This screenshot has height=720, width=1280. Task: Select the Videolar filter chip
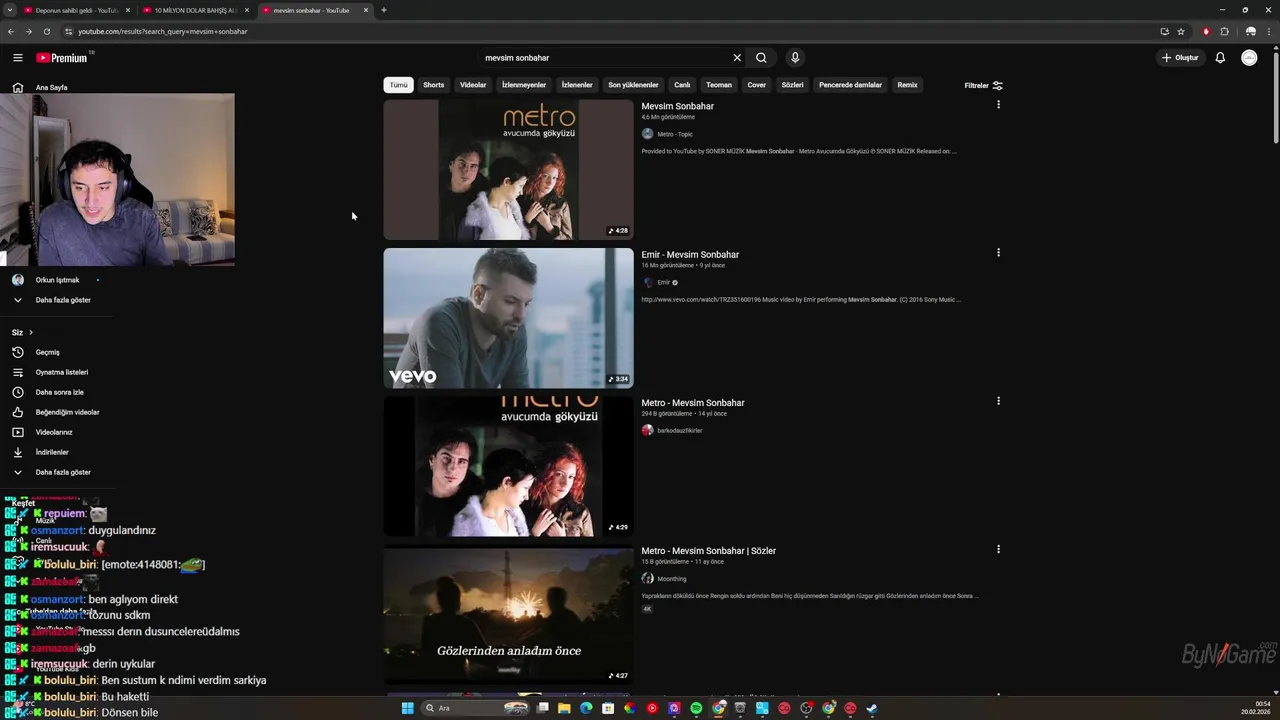[473, 85]
